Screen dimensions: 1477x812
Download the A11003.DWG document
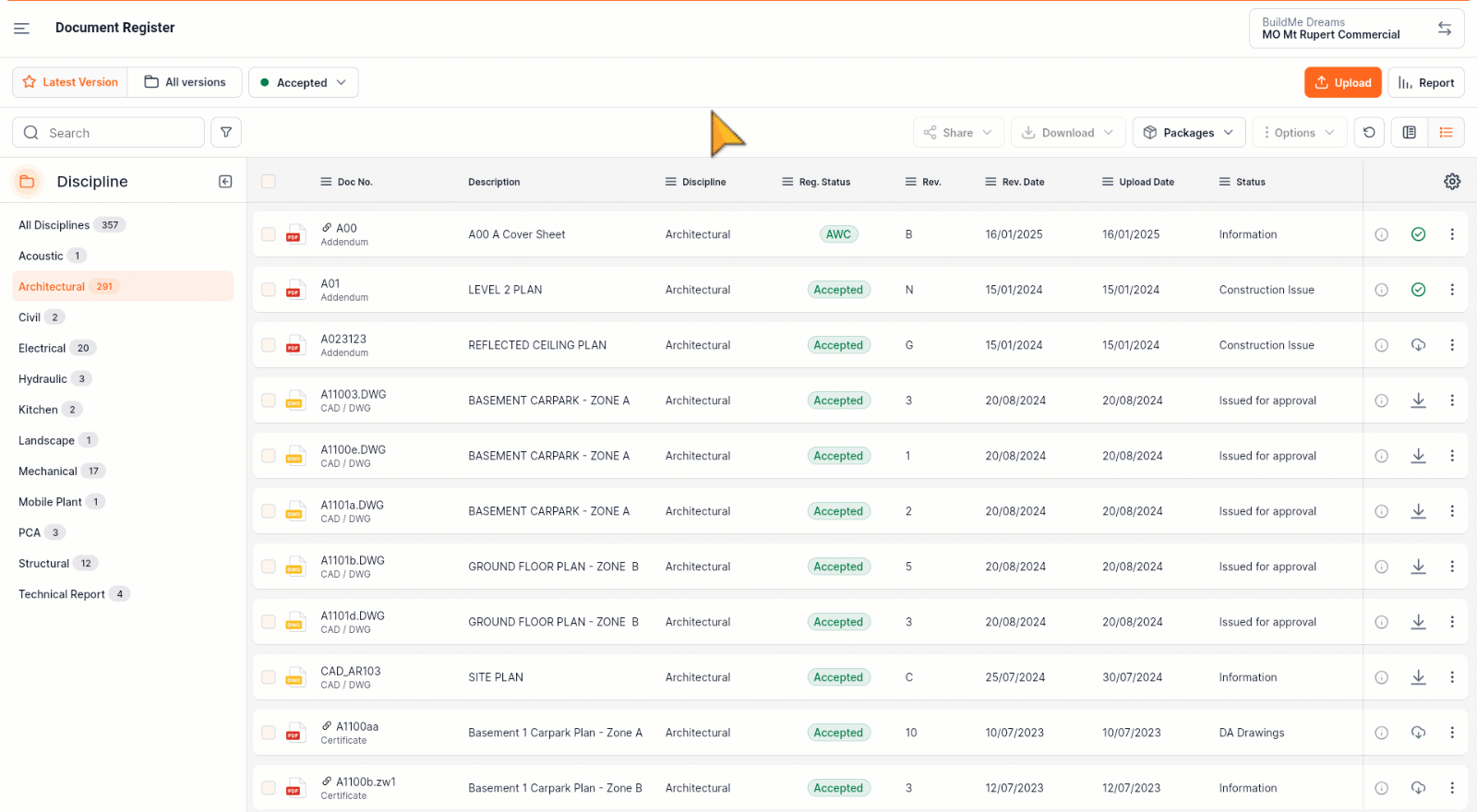point(1418,400)
